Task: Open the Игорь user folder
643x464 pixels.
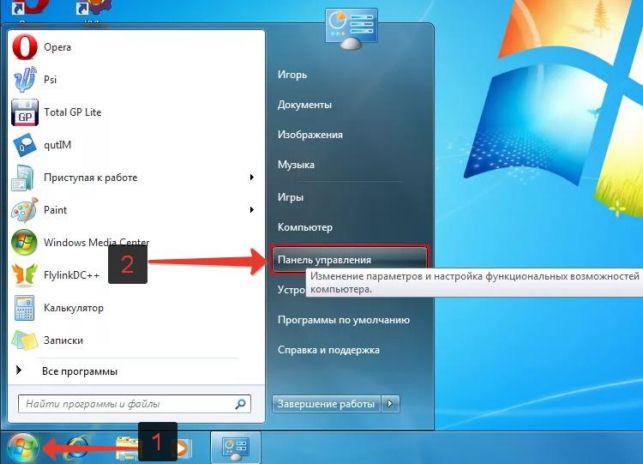Action: tap(292, 75)
